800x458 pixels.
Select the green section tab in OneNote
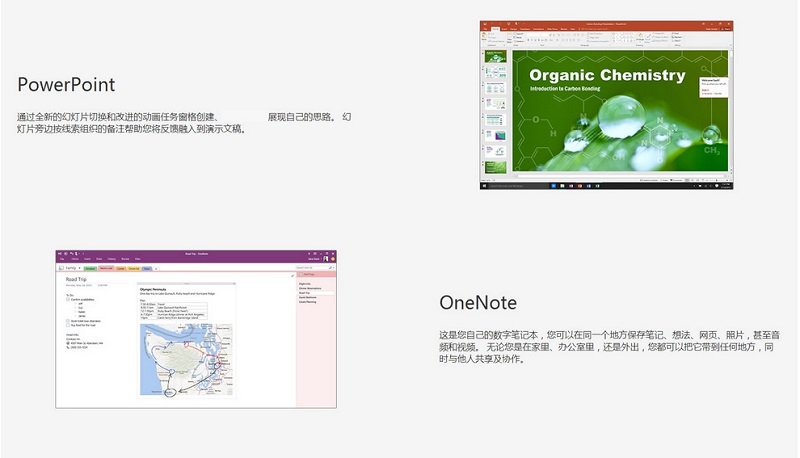tap(90, 268)
